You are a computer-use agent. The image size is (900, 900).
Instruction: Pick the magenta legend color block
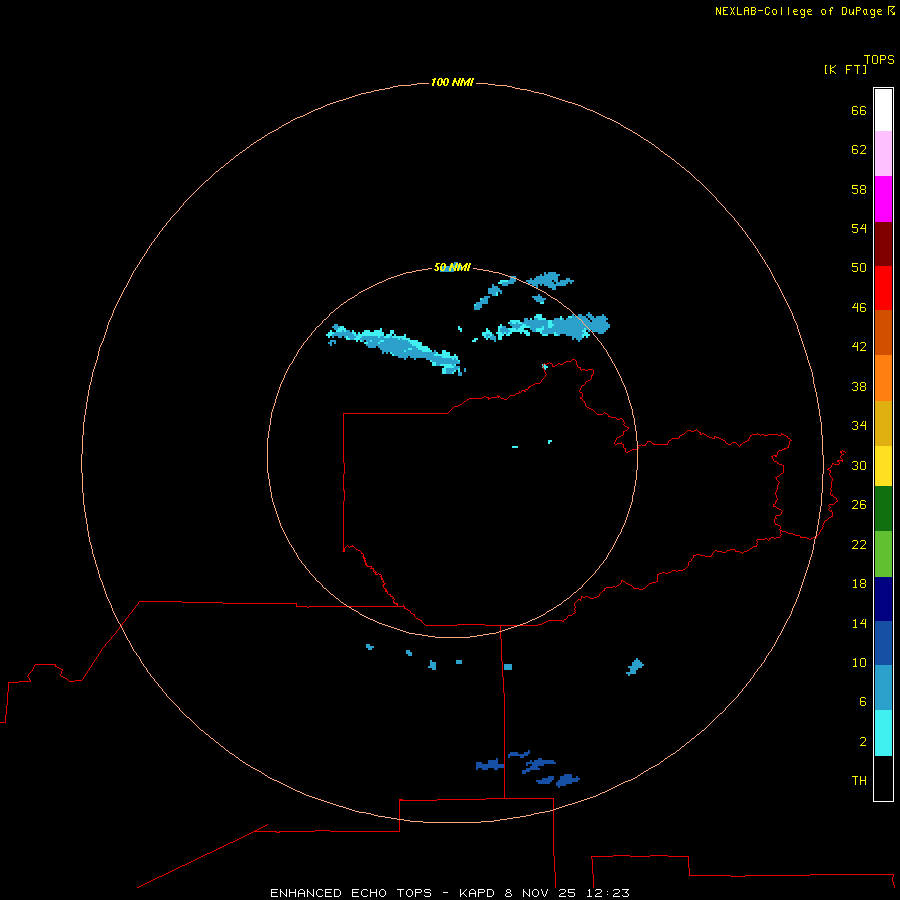click(x=883, y=199)
